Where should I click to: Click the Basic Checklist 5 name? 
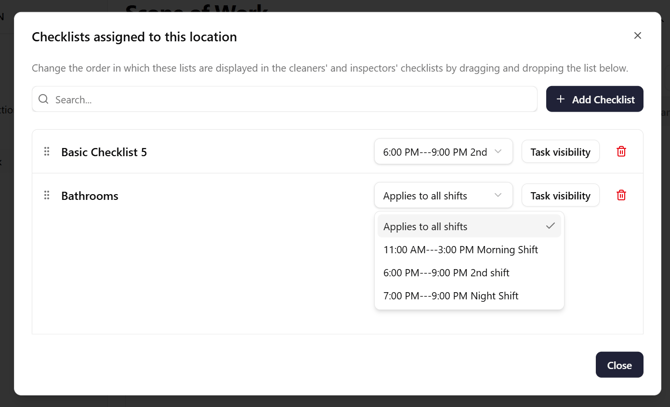104,152
